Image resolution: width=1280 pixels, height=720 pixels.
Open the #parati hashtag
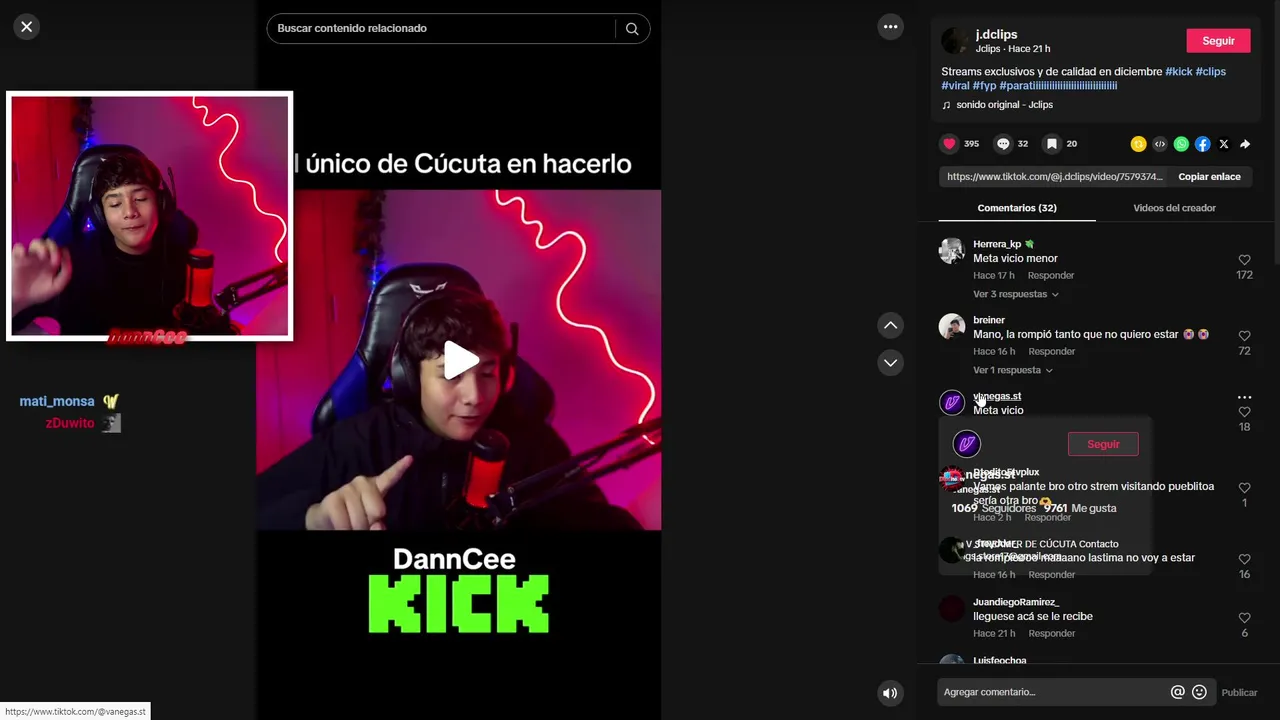click(x=1058, y=86)
